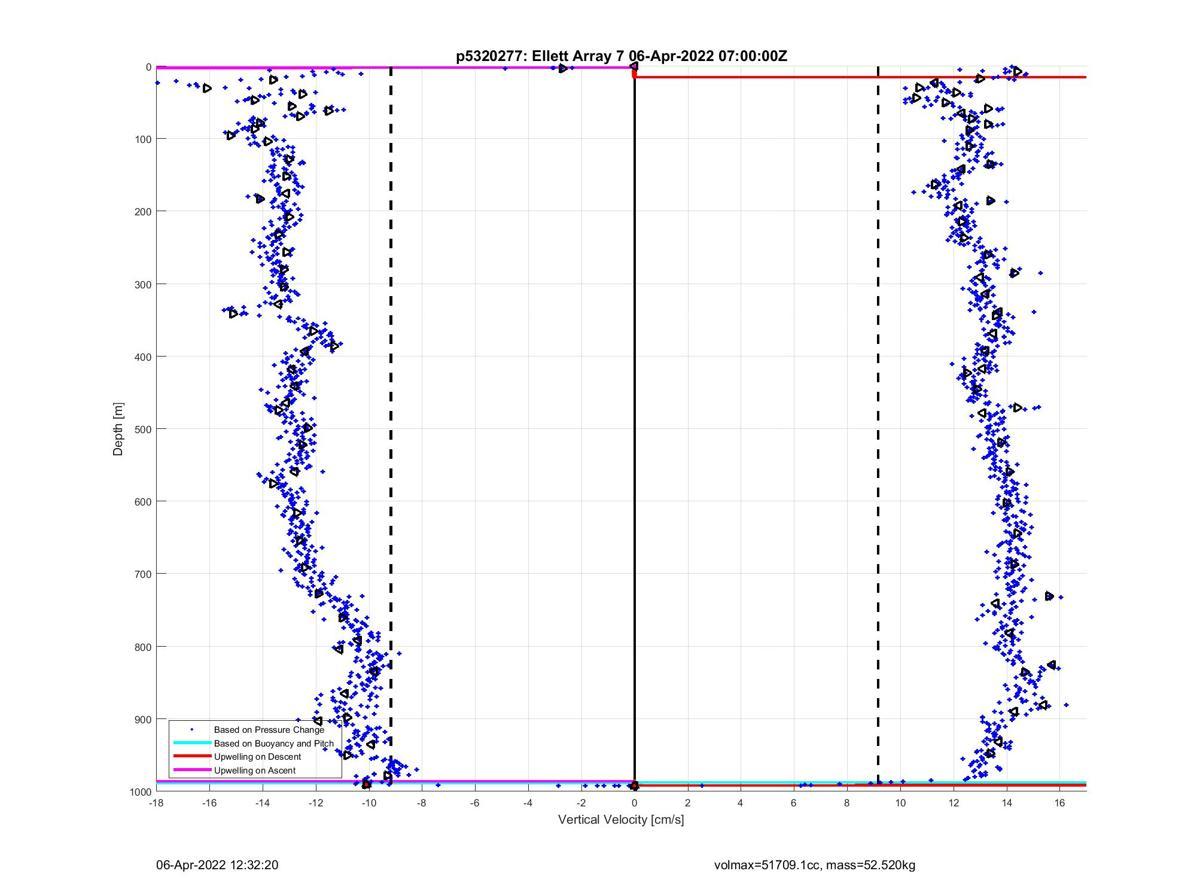Click legend entry Based on Pressure Change
The width and height of the screenshot is (1200, 889).
click(269, 730)
